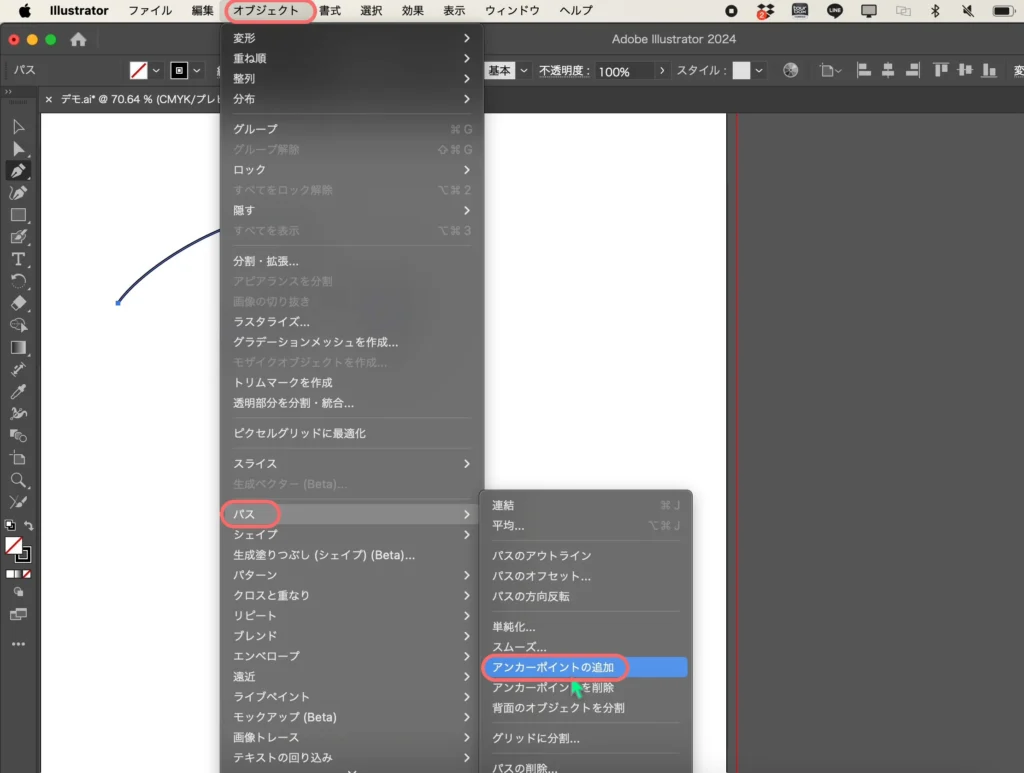Toggle macOS sound mute icon

(968, 11)
